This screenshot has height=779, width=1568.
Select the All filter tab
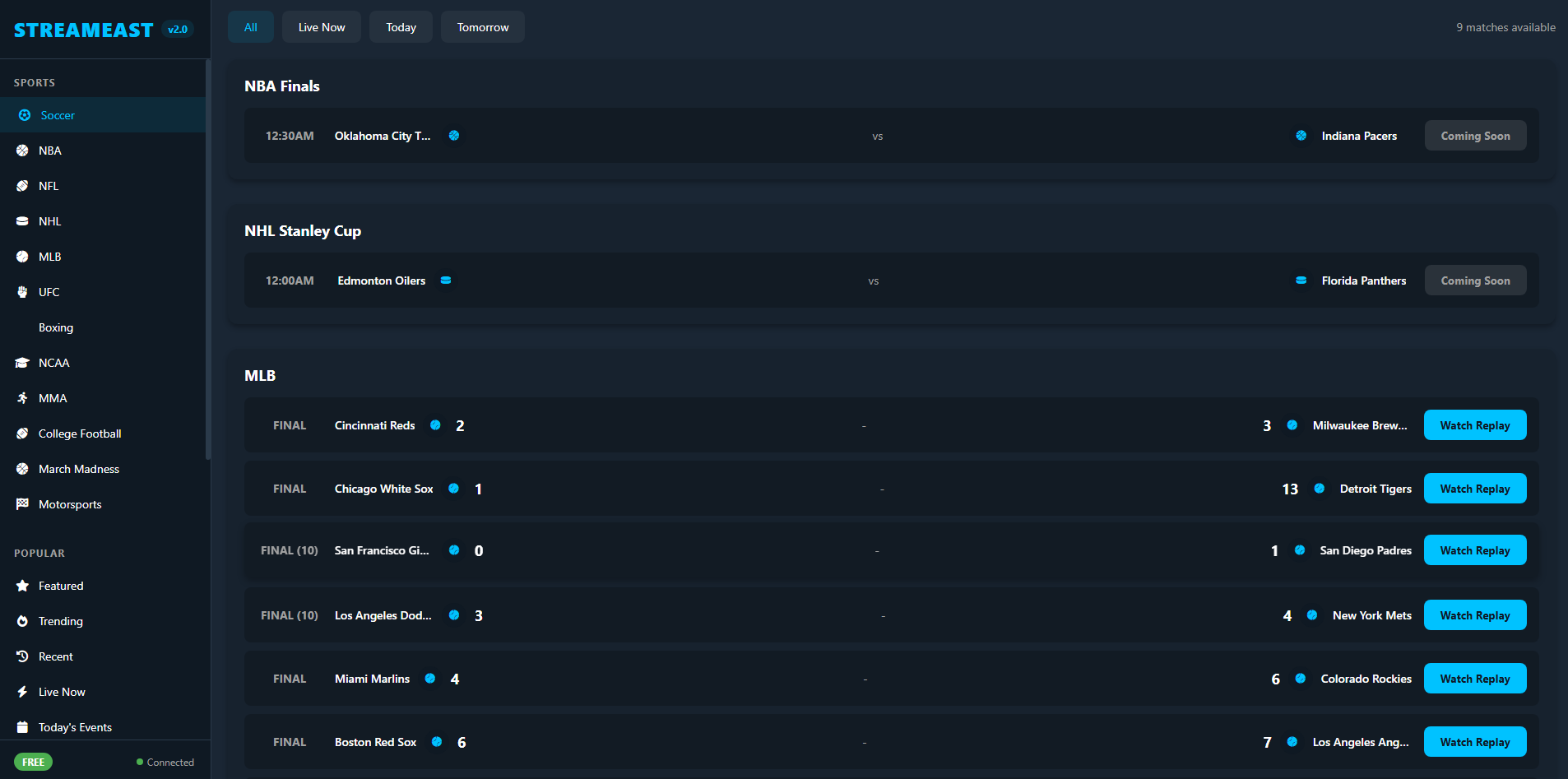pos(251,27)
